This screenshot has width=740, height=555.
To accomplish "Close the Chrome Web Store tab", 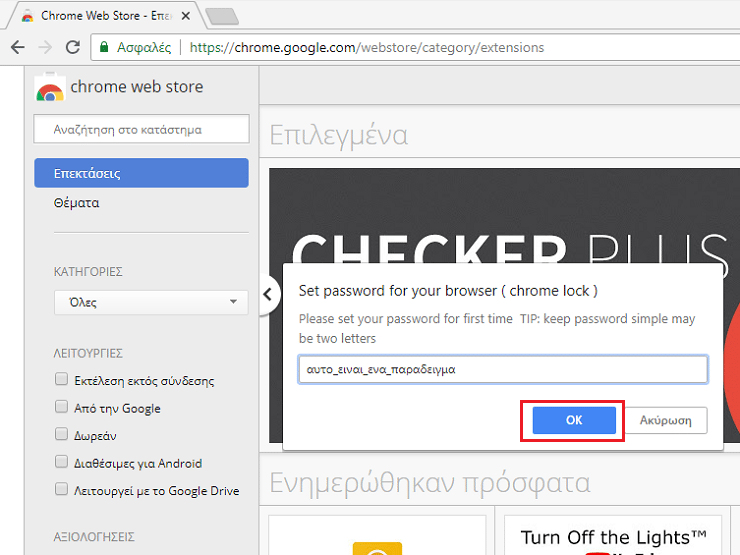I will pos(186,16).
